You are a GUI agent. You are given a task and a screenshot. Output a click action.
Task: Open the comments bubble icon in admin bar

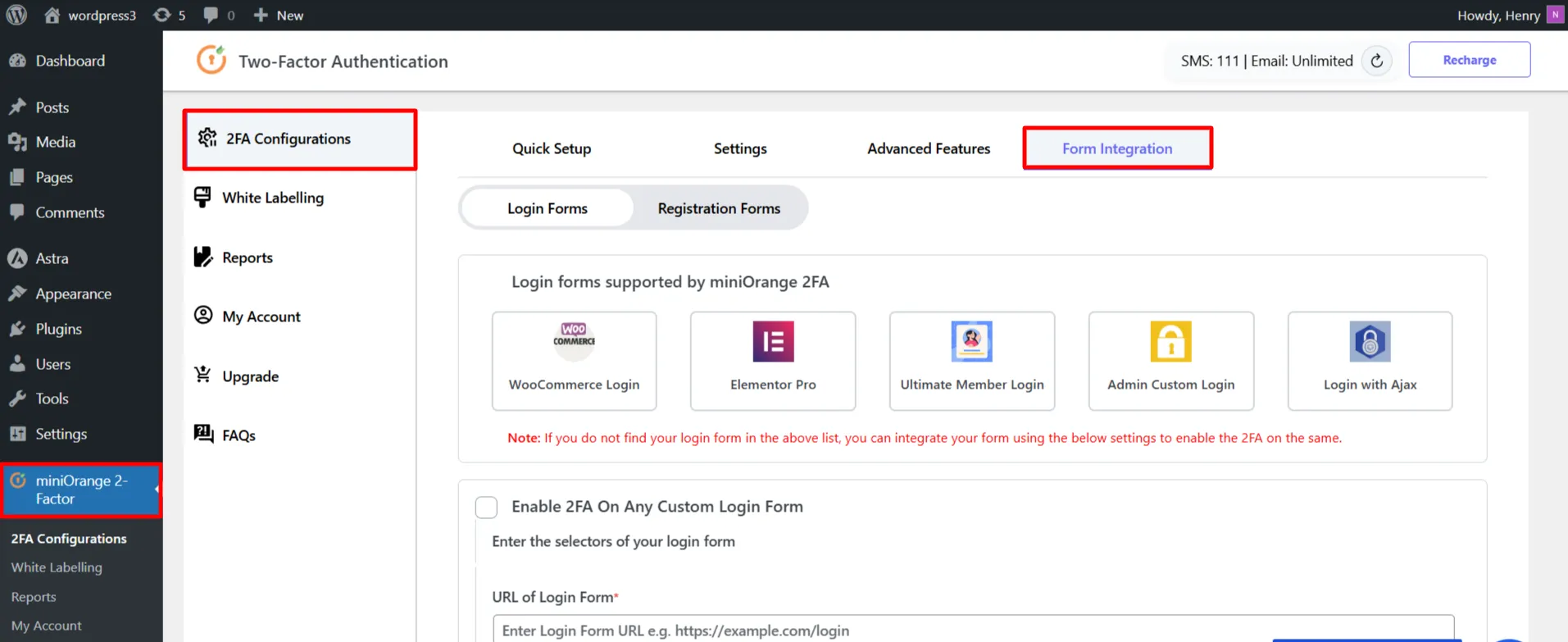pyautogui.click(x=211, y=15)
